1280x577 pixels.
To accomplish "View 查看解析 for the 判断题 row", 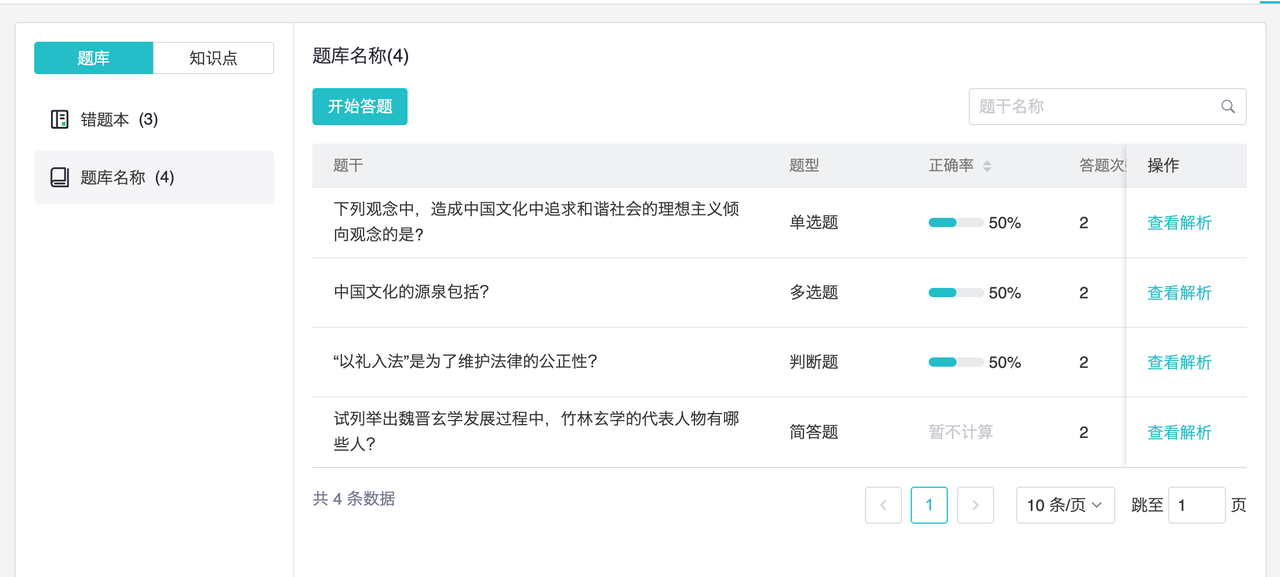I will [1179, 363].
